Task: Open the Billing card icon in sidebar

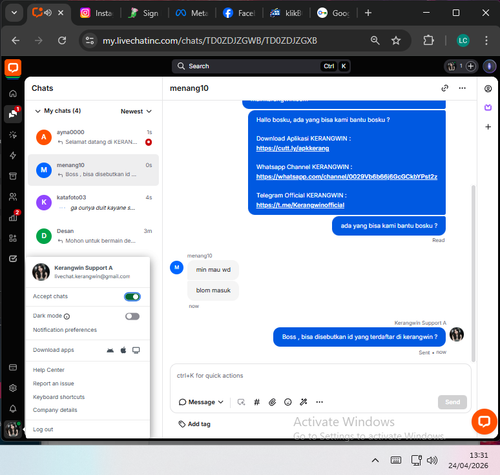Action: pos(13,367)
